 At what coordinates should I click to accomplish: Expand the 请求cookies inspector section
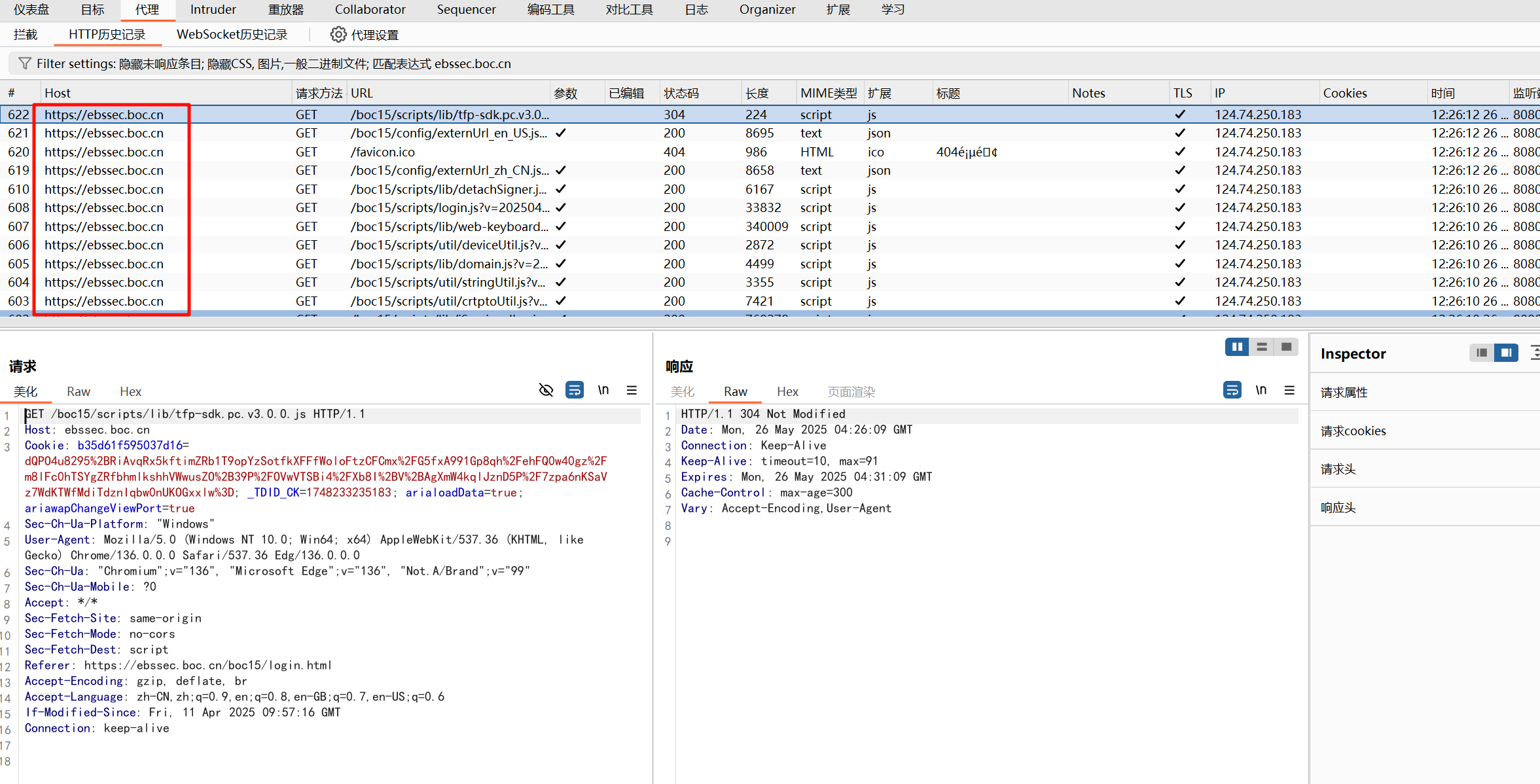[x=1353, y=431]
